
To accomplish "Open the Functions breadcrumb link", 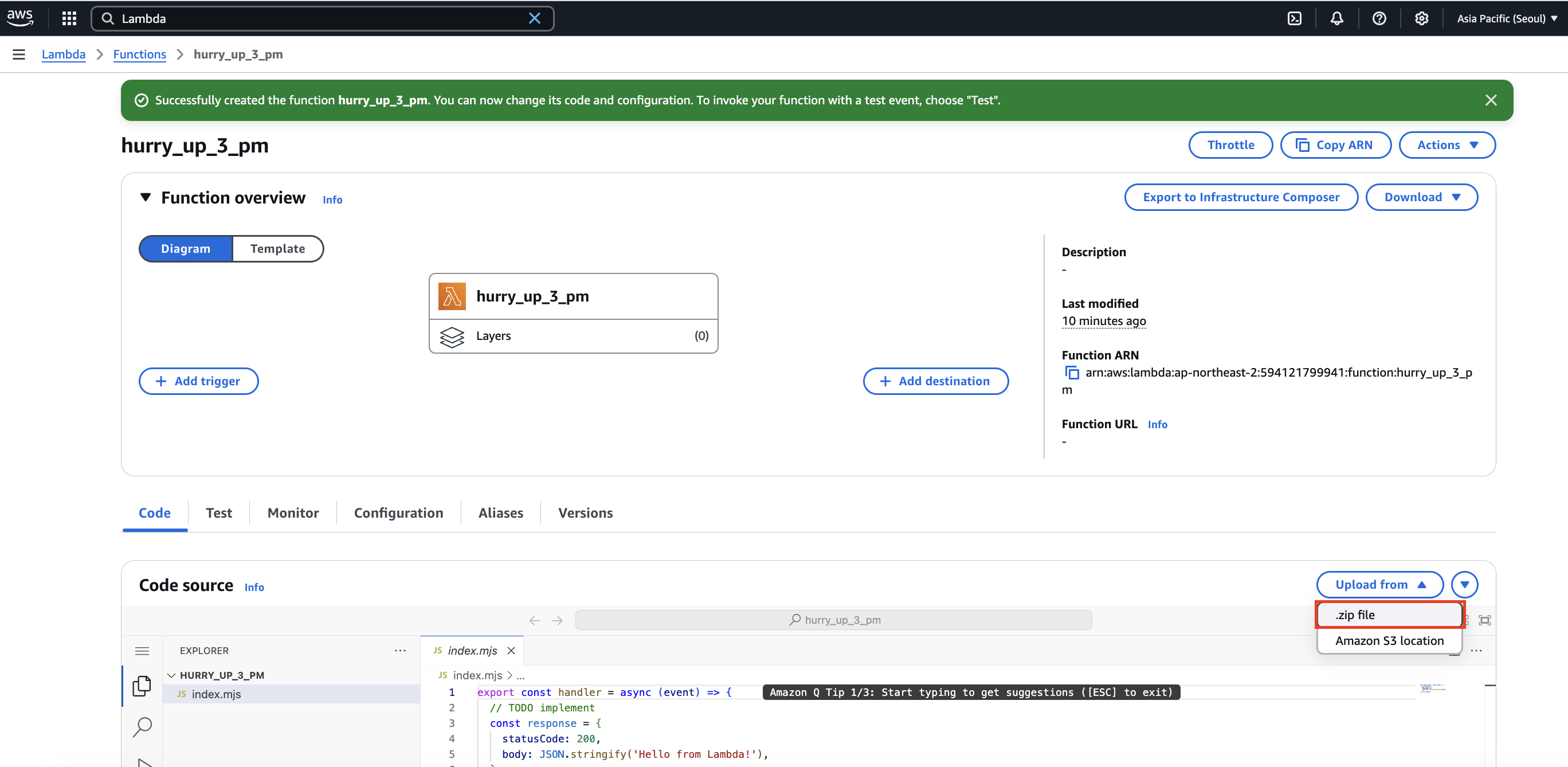I will pos(139,54).
